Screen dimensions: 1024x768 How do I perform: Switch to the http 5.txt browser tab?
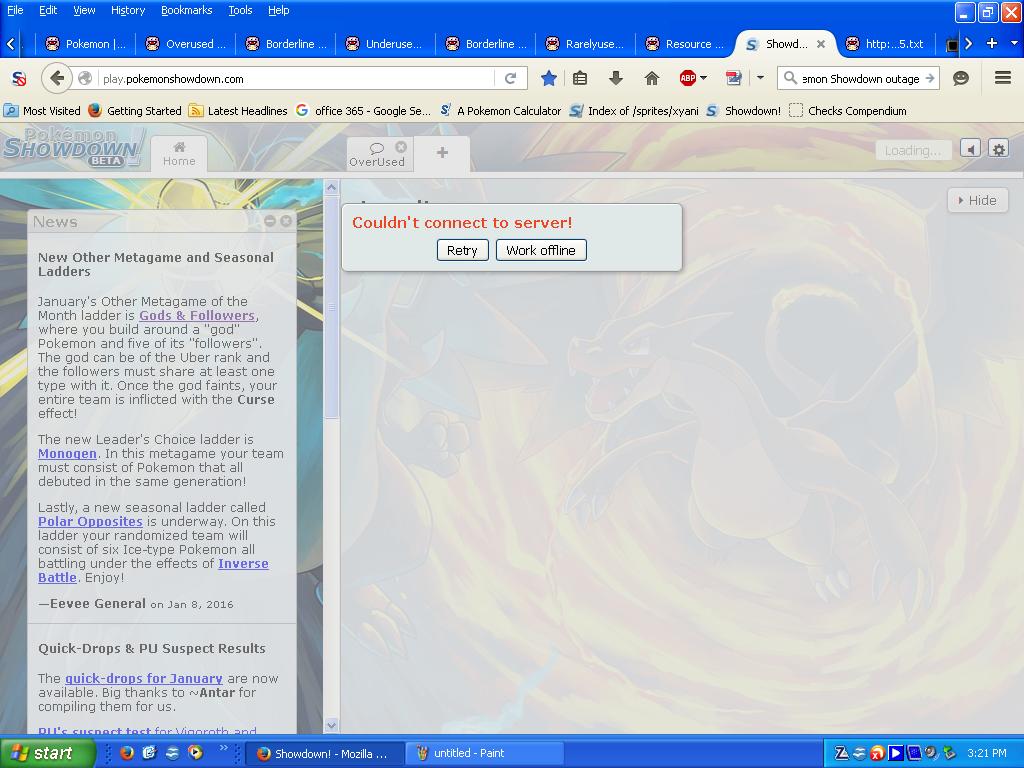pyautogui.click(x=886, y=44)
